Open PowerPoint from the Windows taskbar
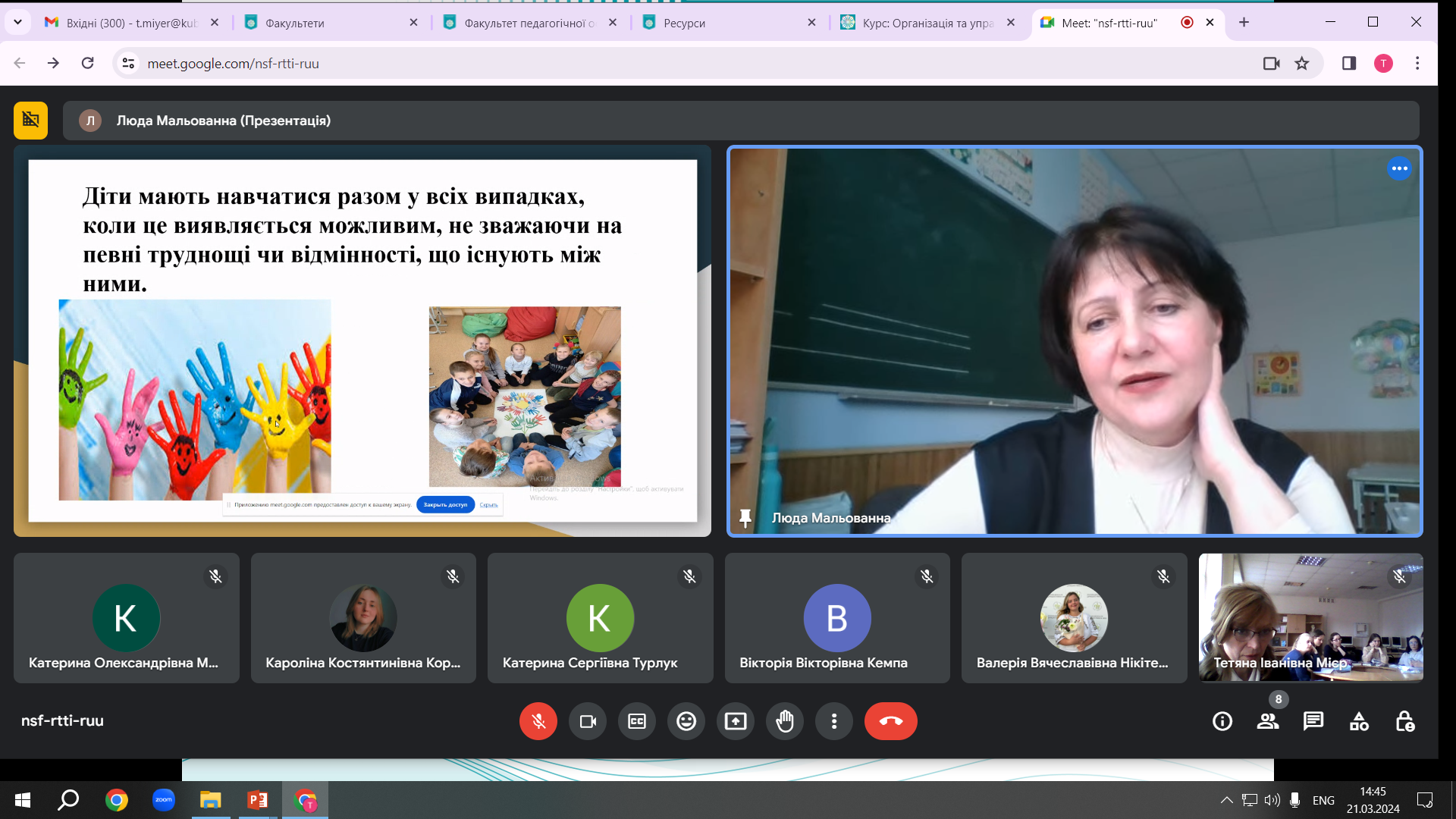1456x819 pixels. click(258, 800)
